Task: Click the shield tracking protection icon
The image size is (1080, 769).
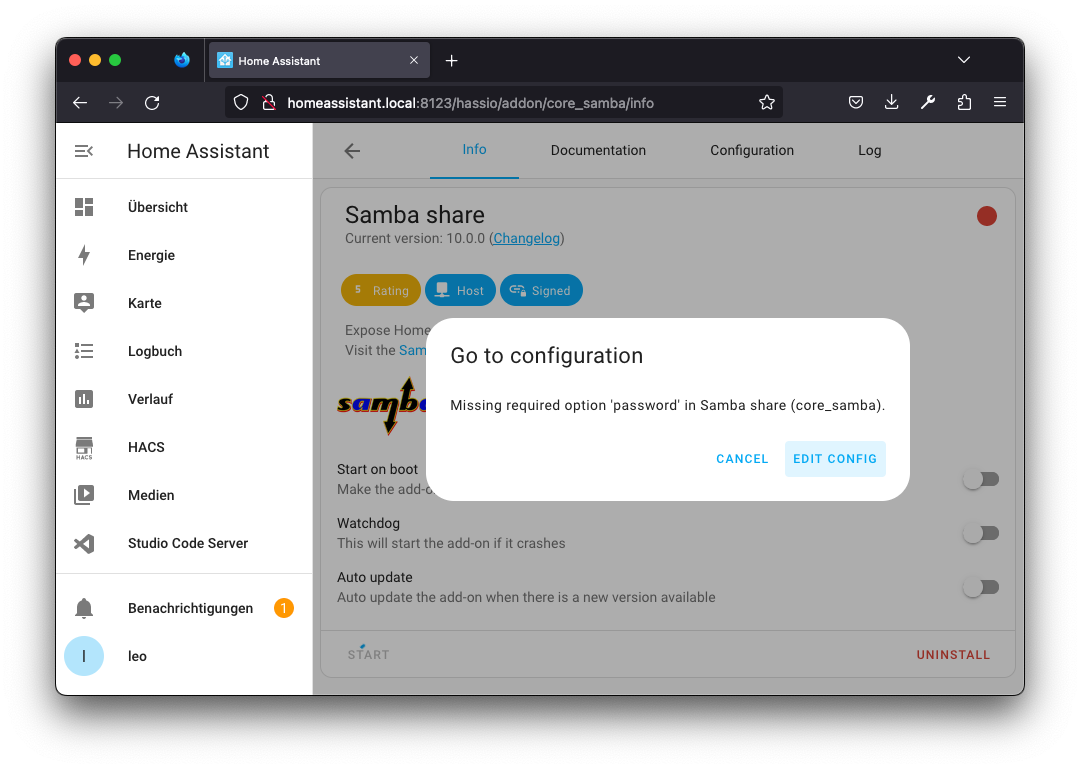Action: (x=240, y=103)
